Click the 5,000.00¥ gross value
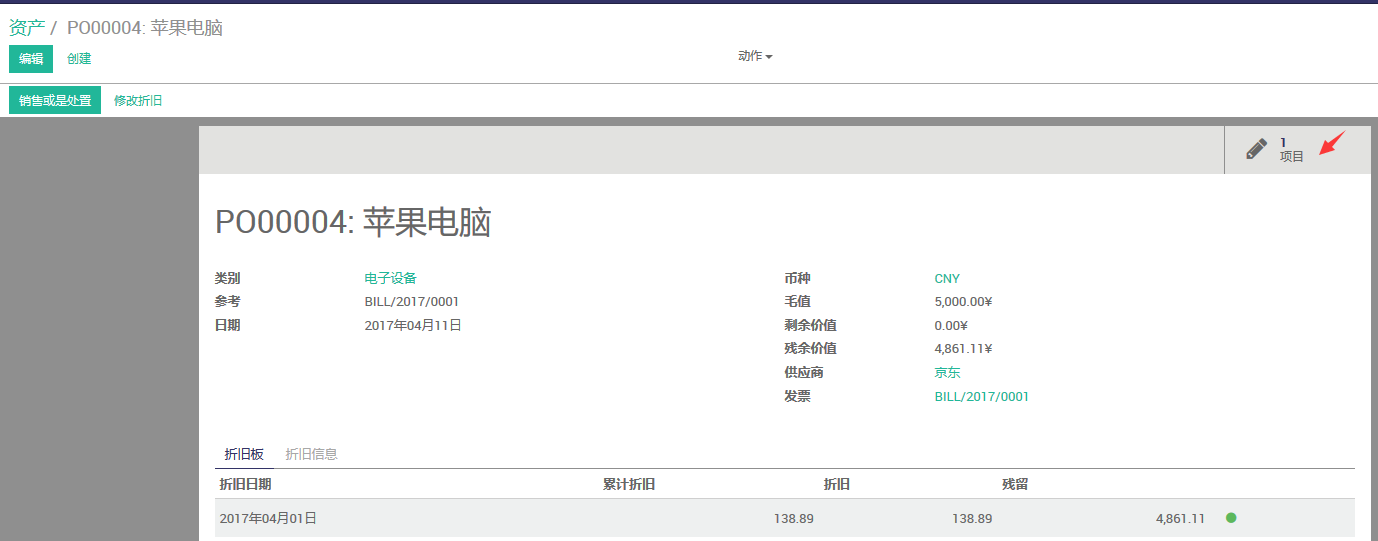 pyautogui.click(x=963, y=302)
